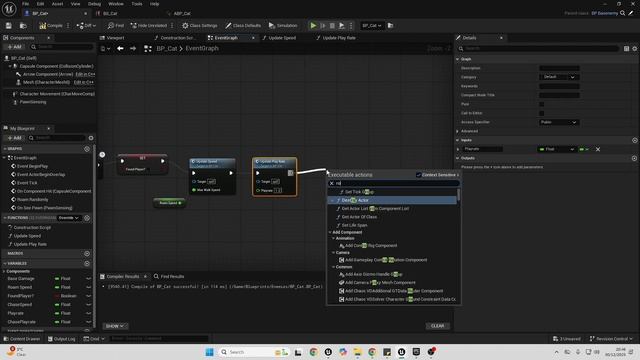
Task: Open Class Settings
Action: coord(200,25)
